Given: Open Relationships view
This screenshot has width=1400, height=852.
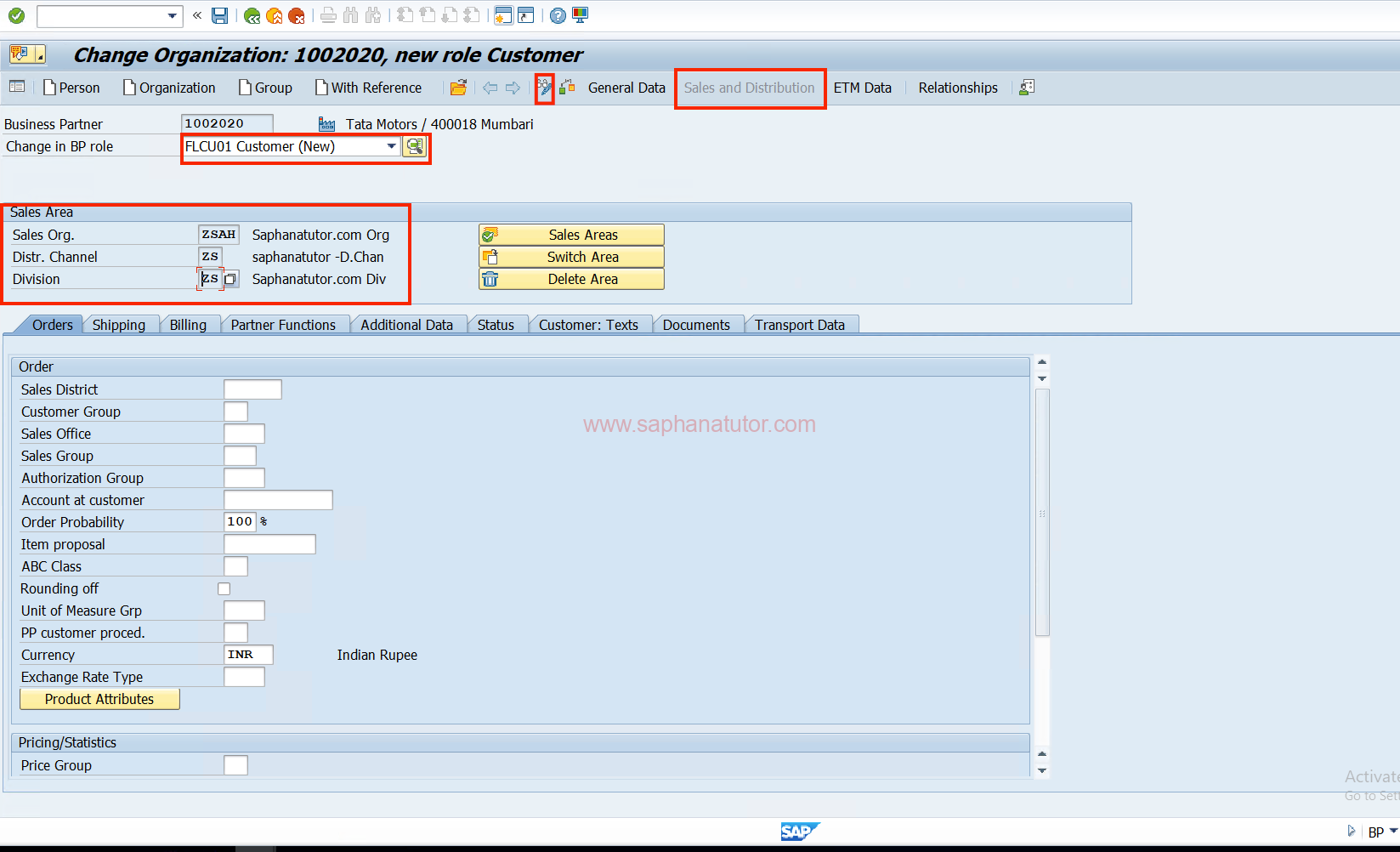Looking at the screenshot, I should [x=958, y=88].
